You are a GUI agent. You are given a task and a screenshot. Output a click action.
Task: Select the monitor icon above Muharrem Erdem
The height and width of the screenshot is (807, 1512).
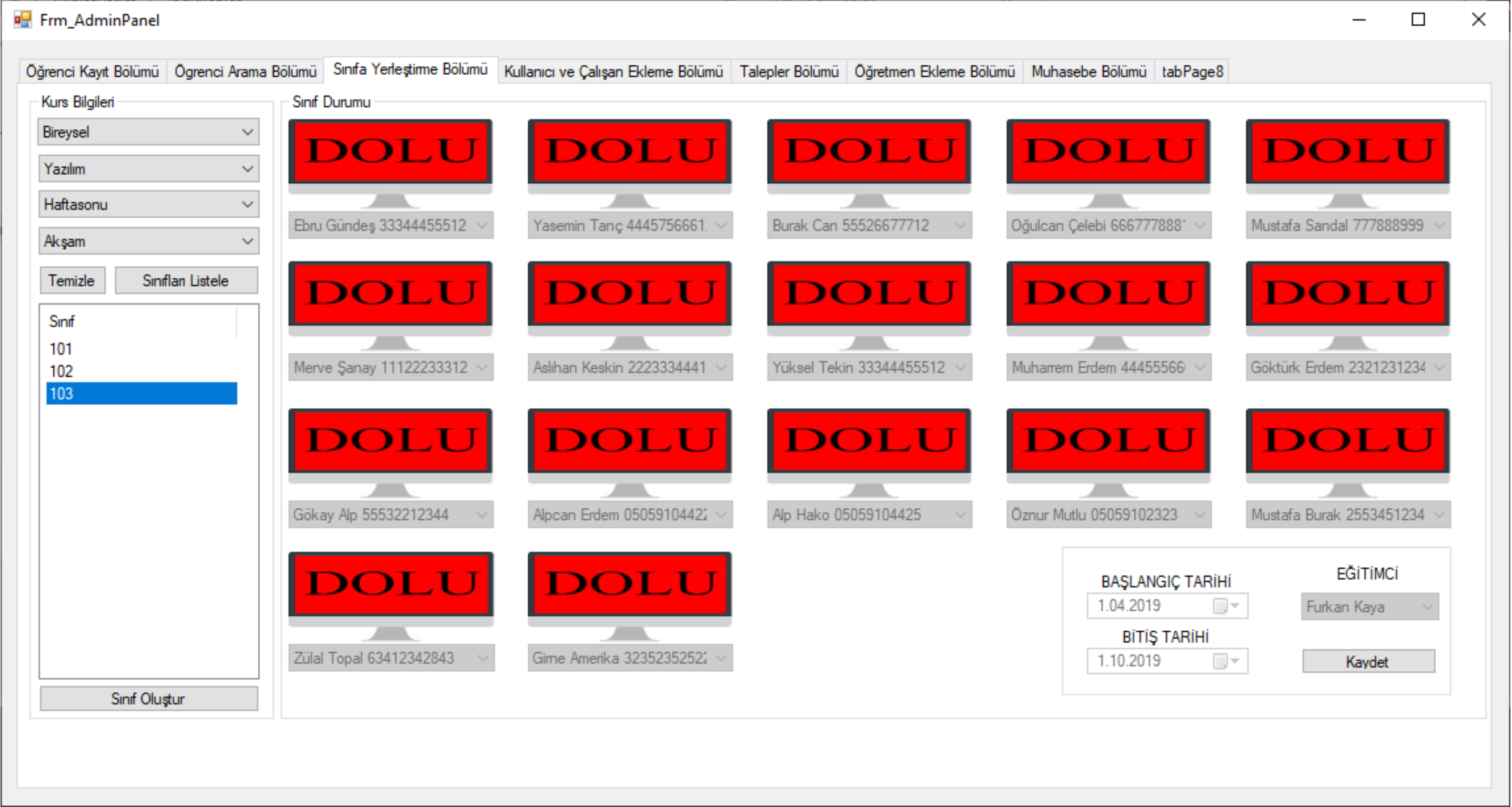1108,295
